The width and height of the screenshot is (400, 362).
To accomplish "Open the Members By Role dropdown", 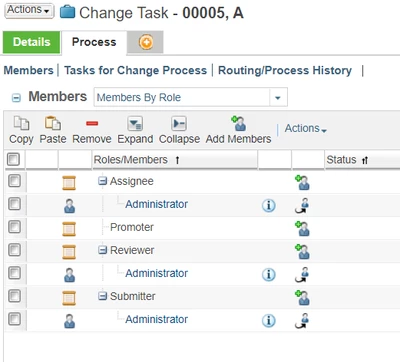I will (191, 97).
